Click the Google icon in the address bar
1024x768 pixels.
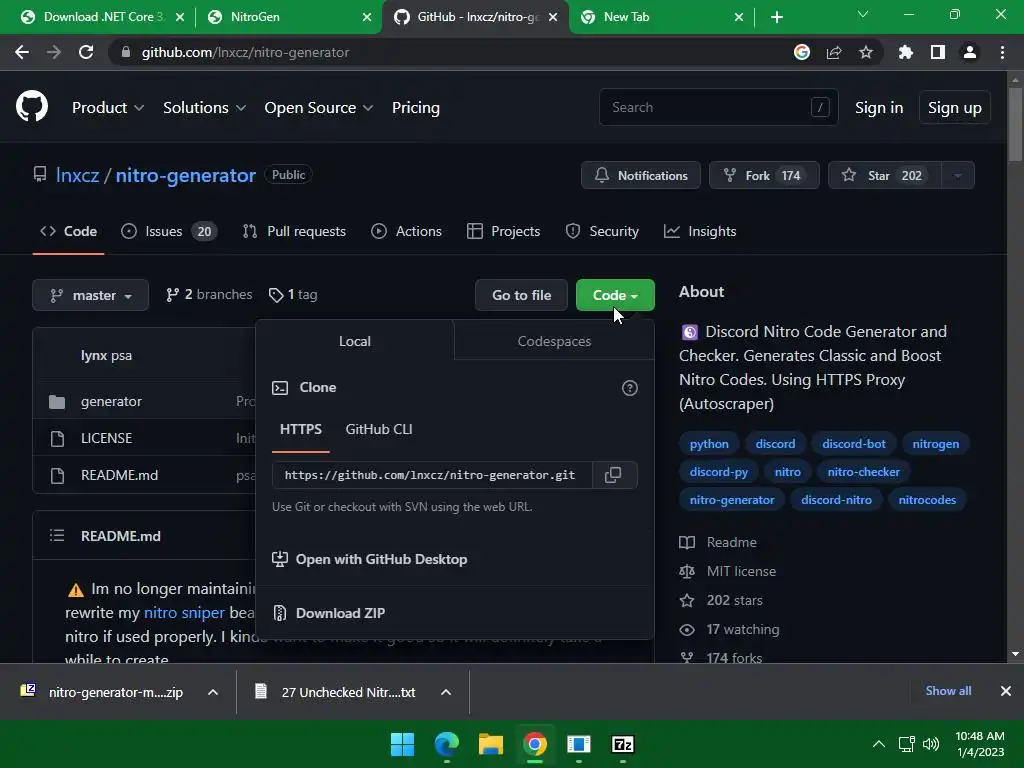coord(802,52)
